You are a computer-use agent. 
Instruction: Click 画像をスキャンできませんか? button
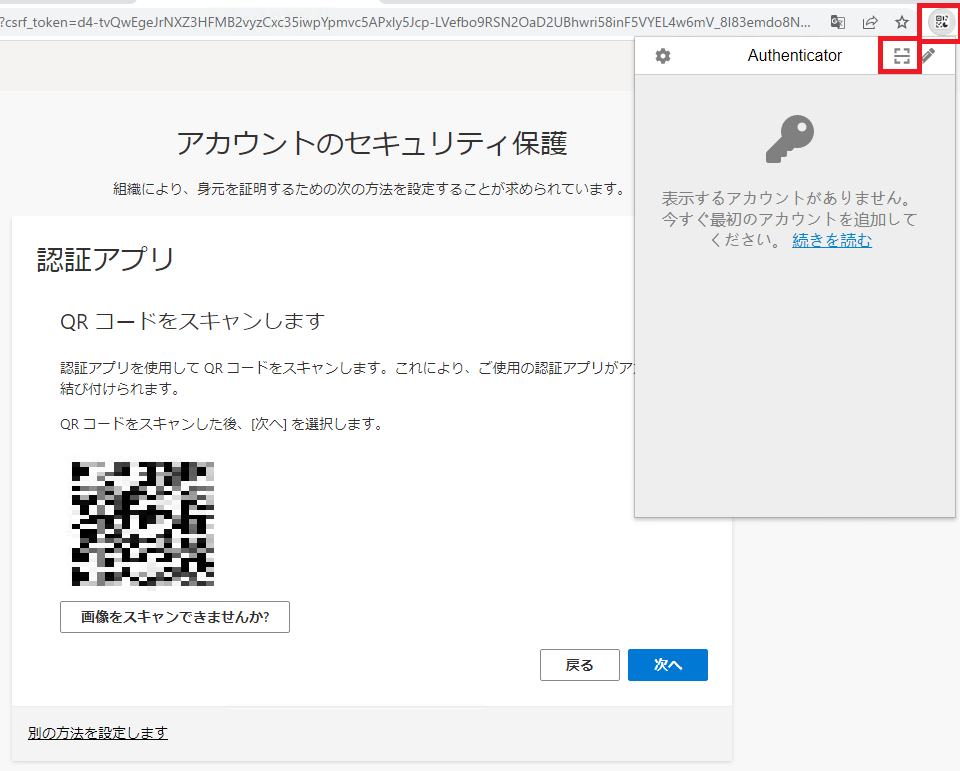tap(175, 617)
